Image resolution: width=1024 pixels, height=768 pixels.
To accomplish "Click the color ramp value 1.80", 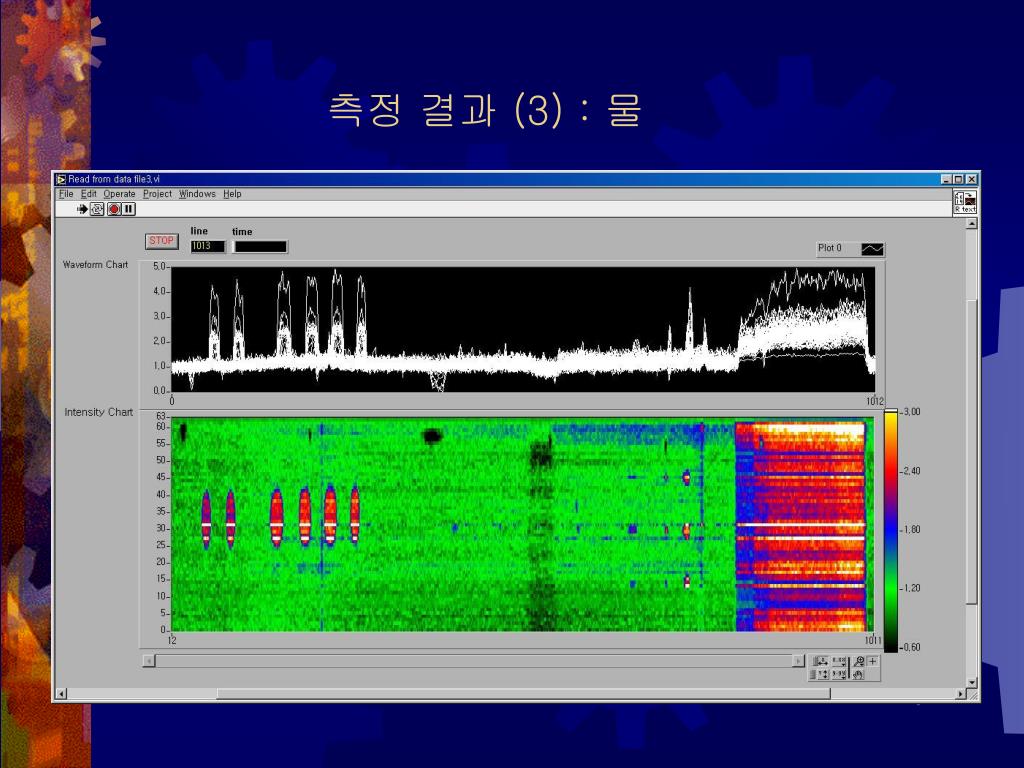I will (911, 530).
